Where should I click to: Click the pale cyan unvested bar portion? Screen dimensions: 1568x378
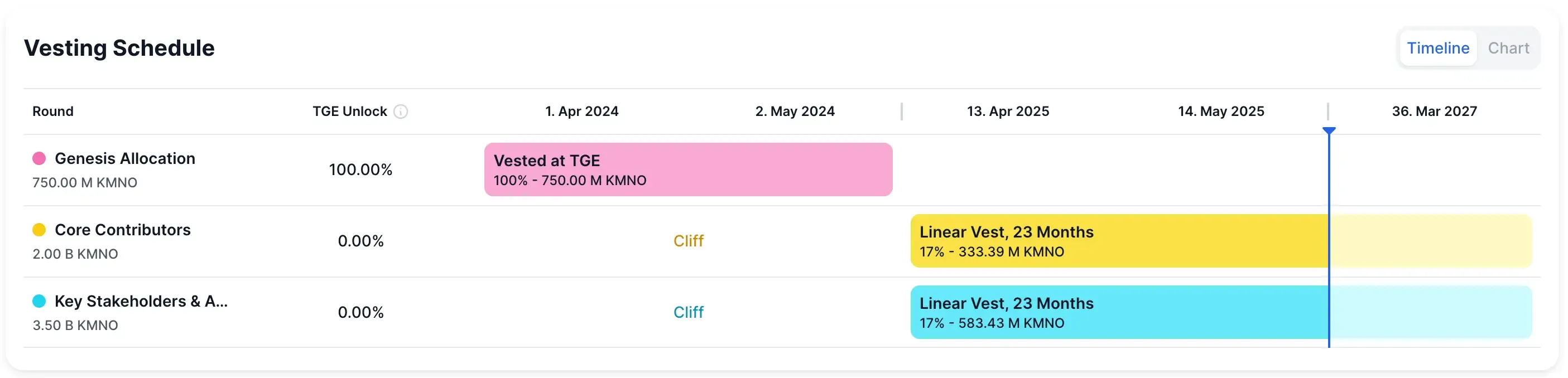pyautogui.click(x=1430, y=312)
